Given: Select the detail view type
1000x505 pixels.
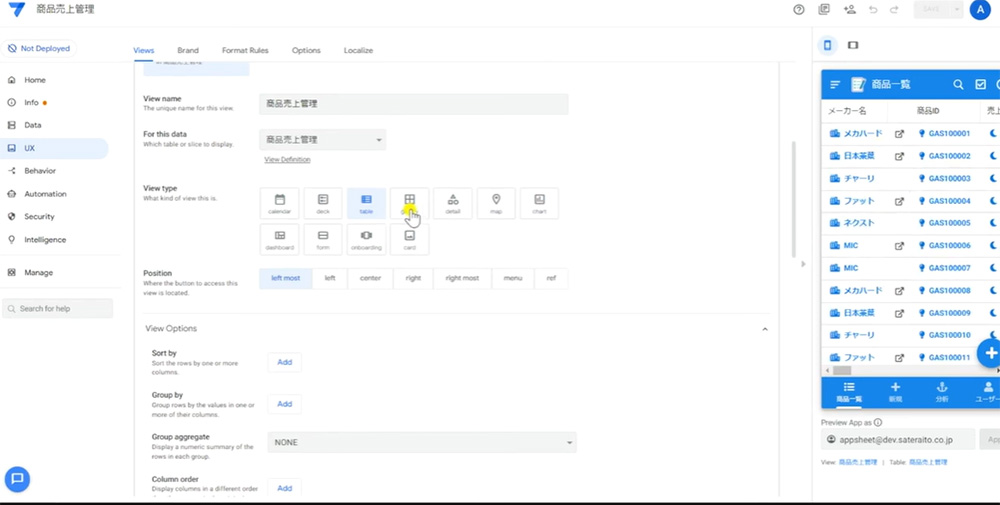Looking at the screenshot, I should point(453,203).
